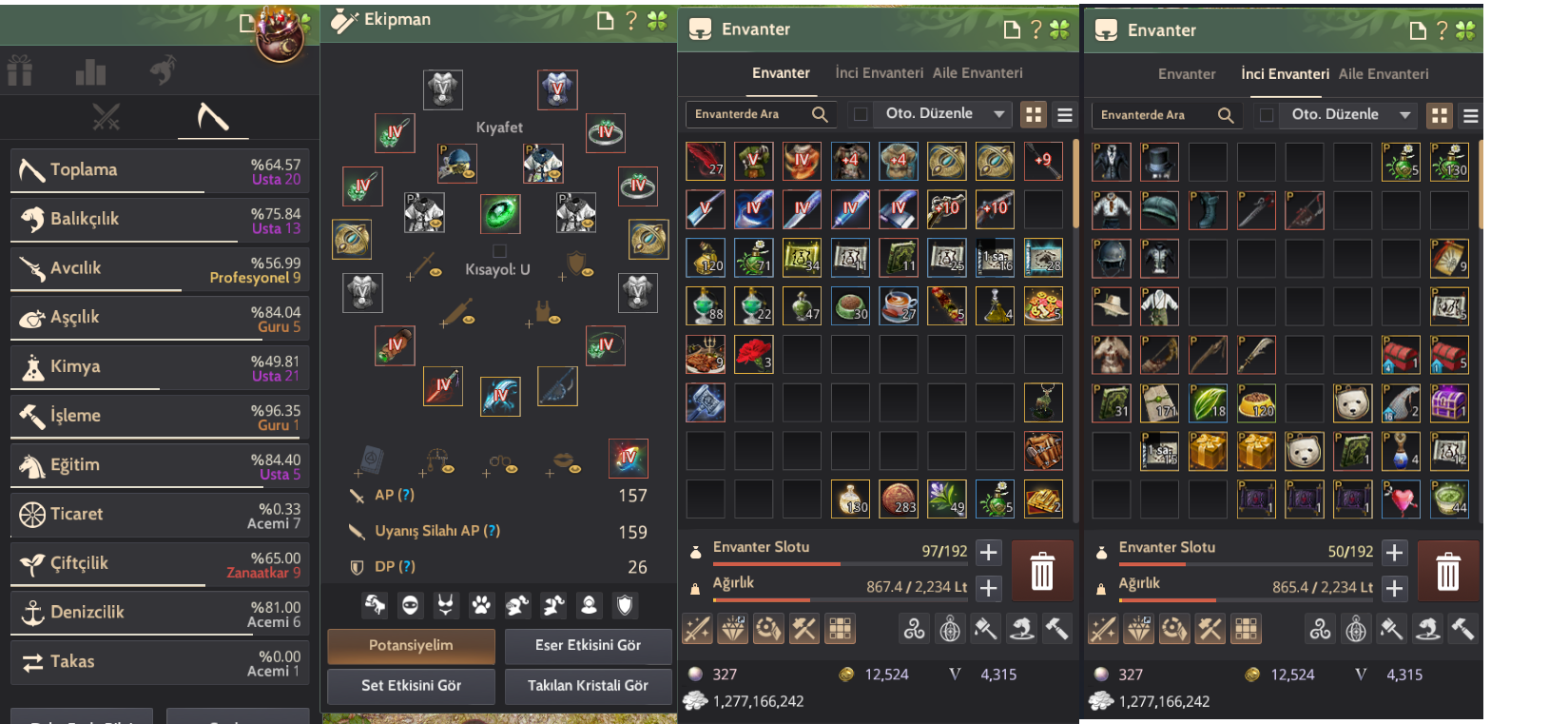
Task: Click the top hat item in pearl inventory
Action: tap(1159, 162)
